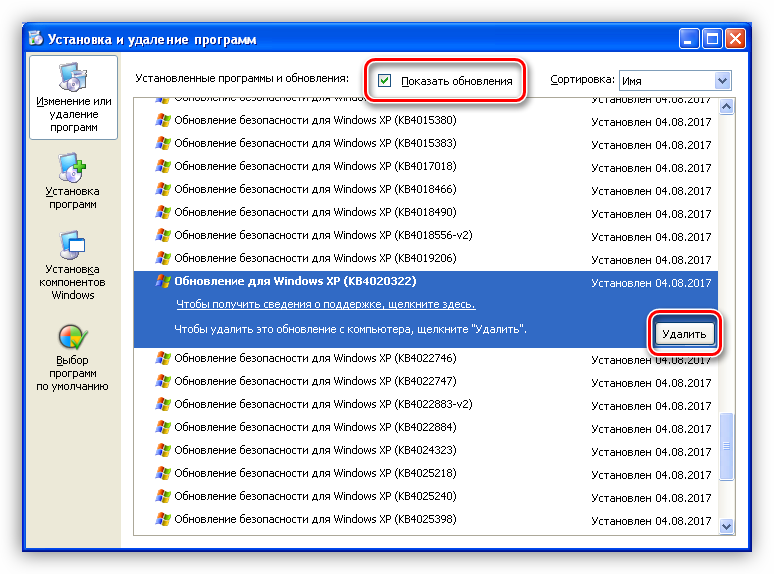Toggle the Показать обновления checkbox

click(x=385, y=80)
